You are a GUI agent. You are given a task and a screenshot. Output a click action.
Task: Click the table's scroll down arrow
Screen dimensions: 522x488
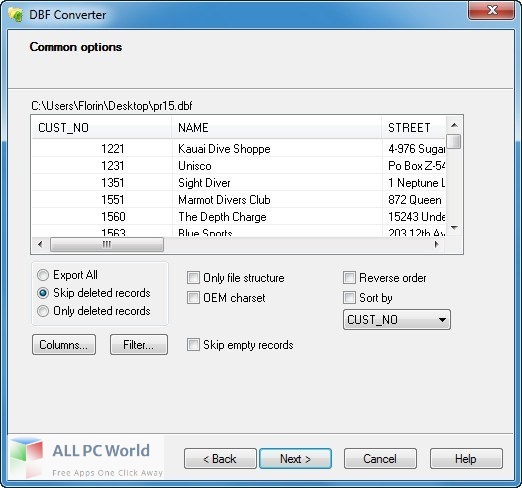click(454, 228)
